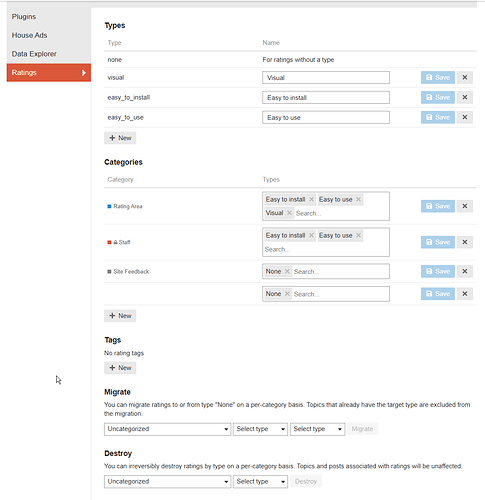Open Data Explorer in sidebar
The width and height of the screenshot is (485, 500).
49,54
